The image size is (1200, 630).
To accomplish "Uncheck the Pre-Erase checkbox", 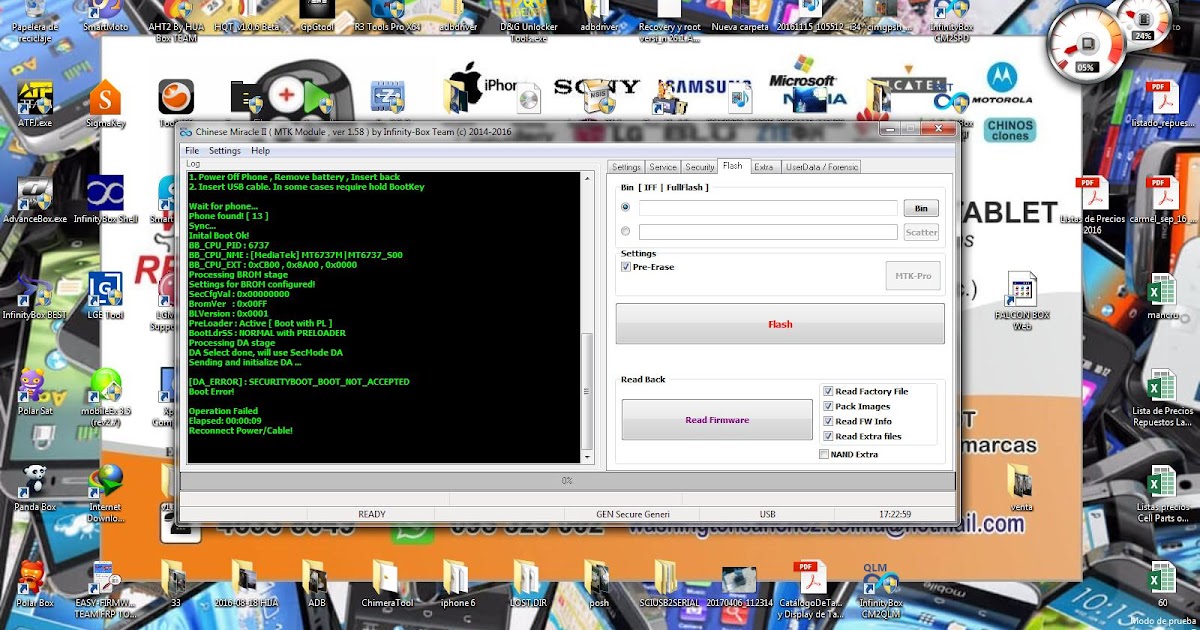I will pos(626,267).
